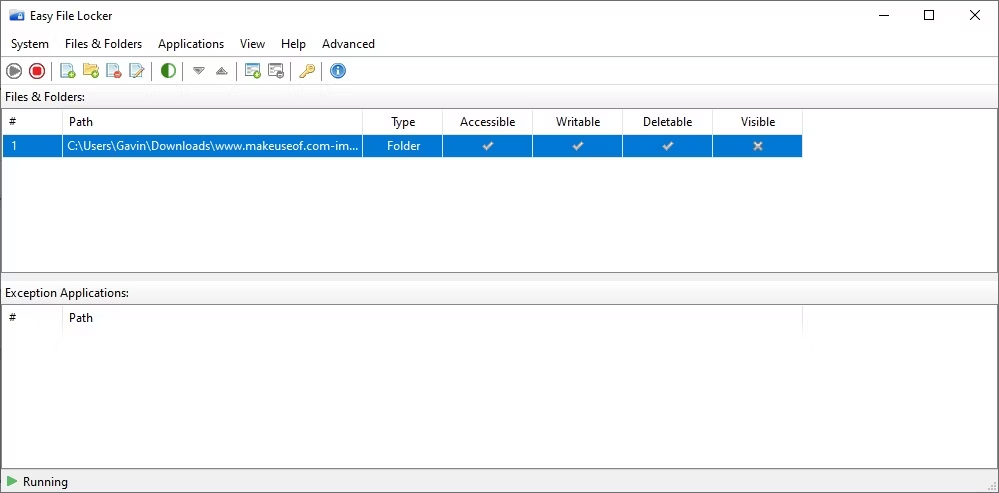This screenshot has height=493, width=999.
Task: Click the Edit entry pencil icon
Action: click(x=137, y=71)
